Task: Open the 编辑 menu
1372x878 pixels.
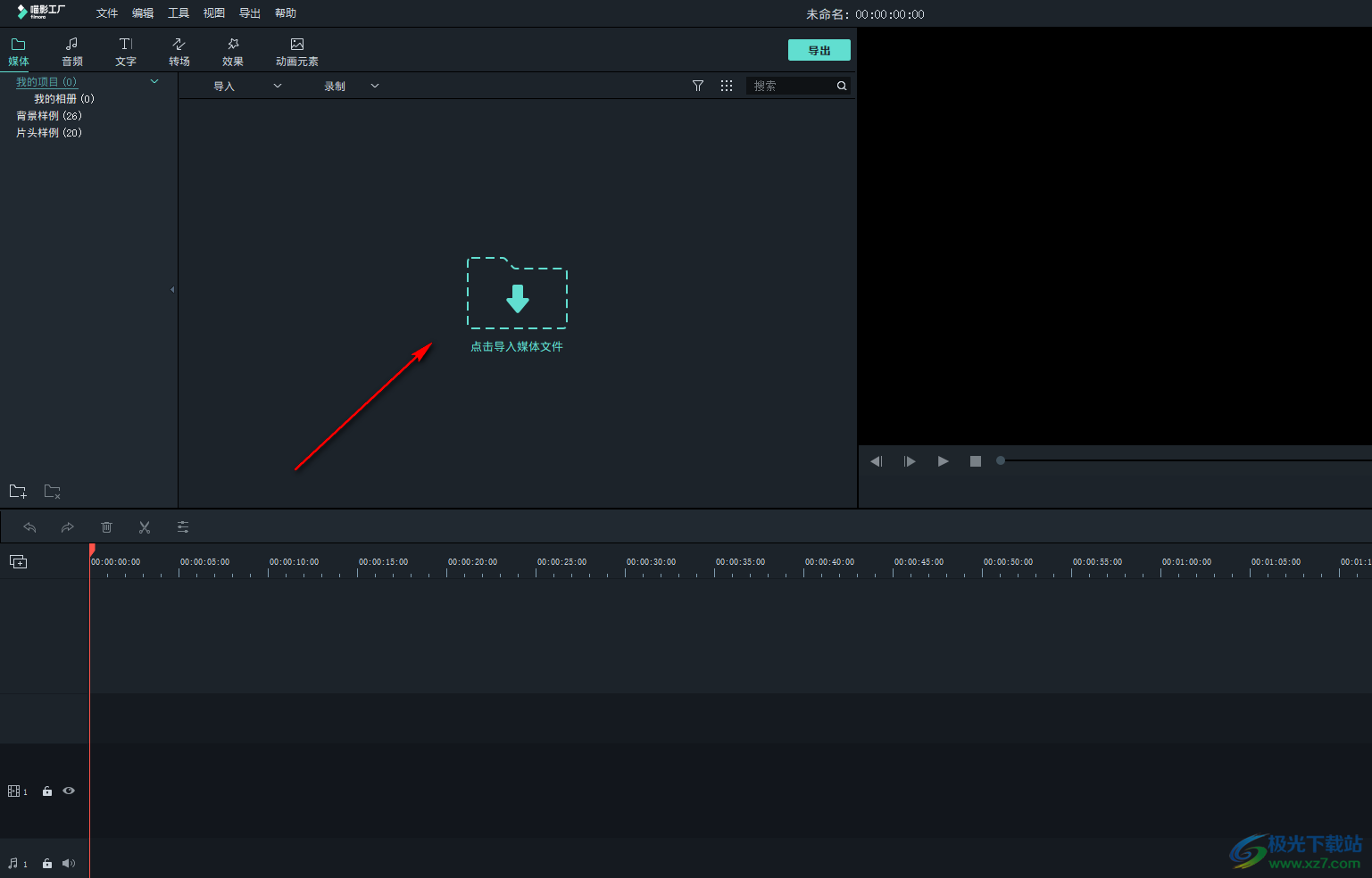Action: coord(143,13)
